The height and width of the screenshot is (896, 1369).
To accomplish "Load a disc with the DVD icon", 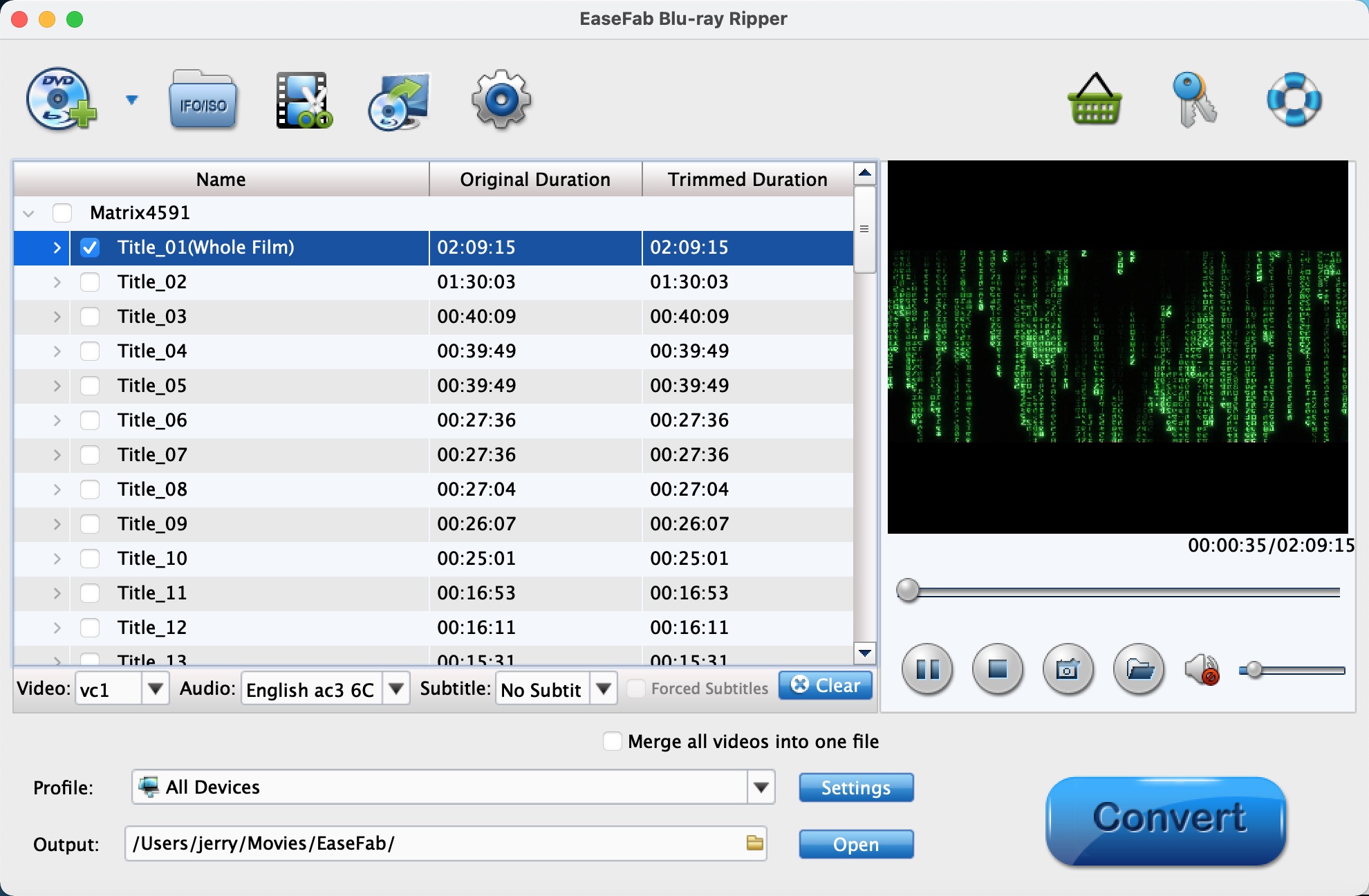I will click(x=61, y=99).
